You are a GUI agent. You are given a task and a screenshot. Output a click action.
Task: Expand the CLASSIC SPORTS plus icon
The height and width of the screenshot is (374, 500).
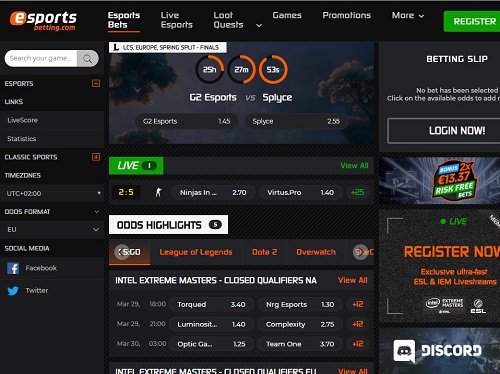[96, 157]
